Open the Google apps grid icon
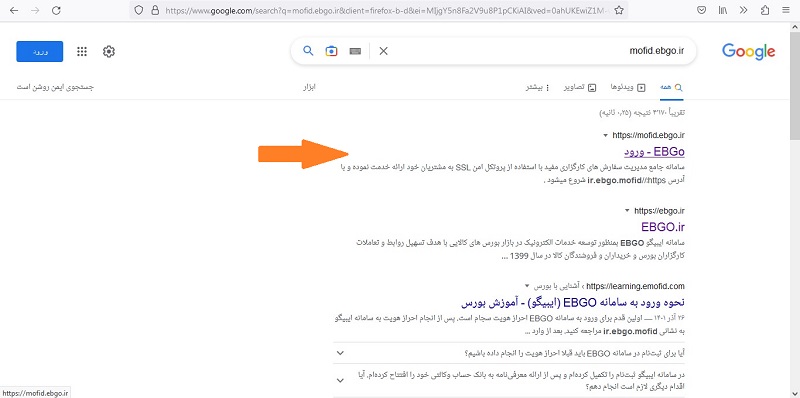The image size is (800, 398). tap(82, 52)
